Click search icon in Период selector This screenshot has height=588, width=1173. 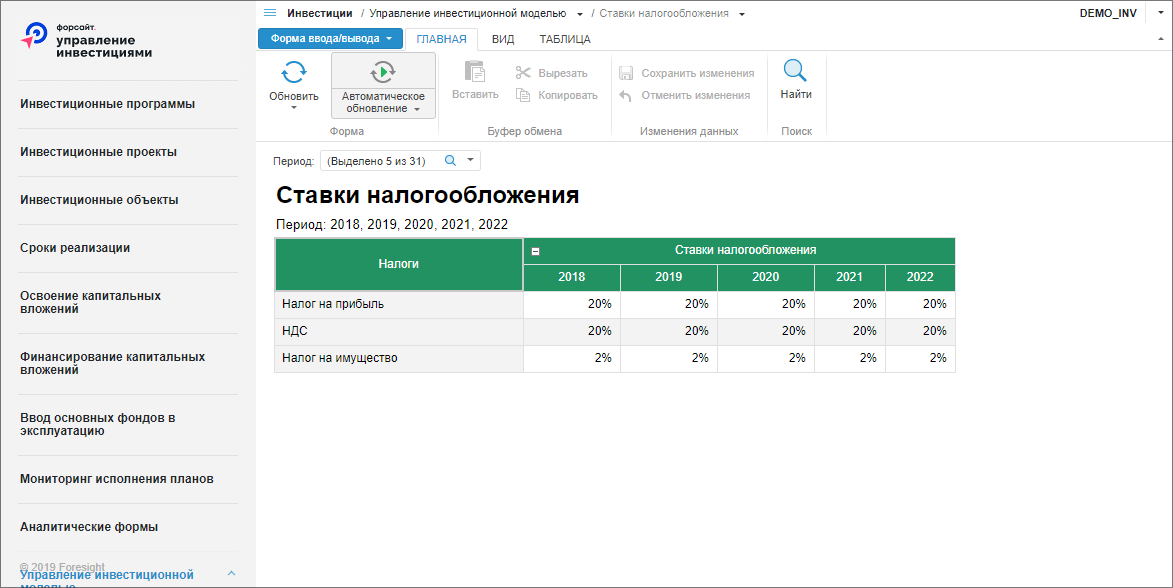(x=450, y=160)
